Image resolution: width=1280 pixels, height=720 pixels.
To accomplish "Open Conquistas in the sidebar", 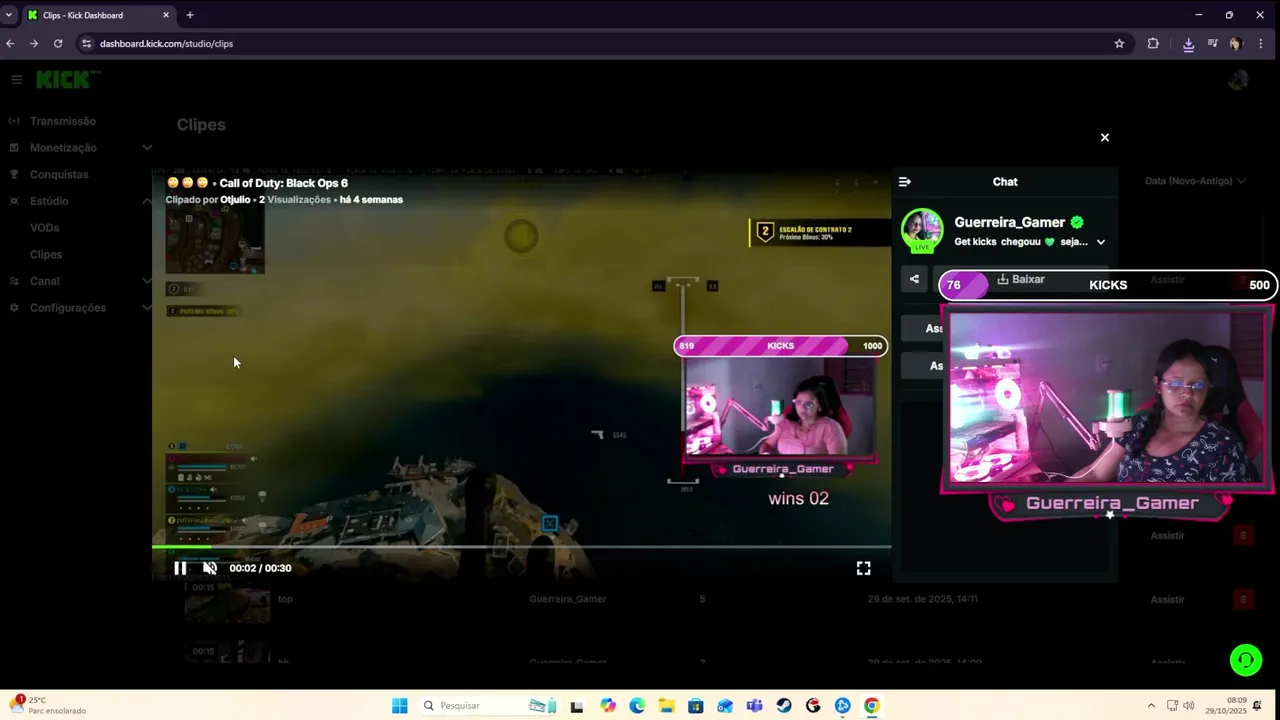I will [x=59, y=174].
